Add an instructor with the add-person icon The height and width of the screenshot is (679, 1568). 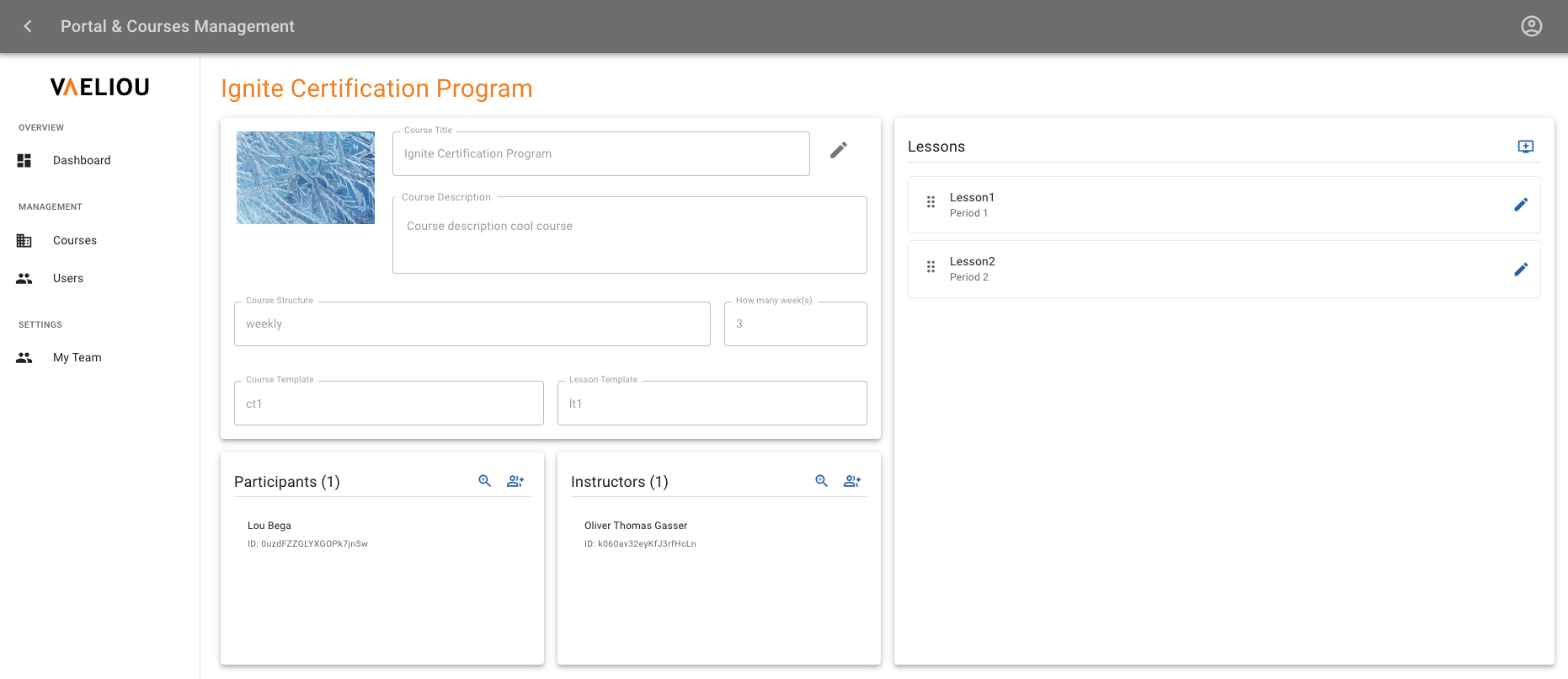tap(852, 481)
